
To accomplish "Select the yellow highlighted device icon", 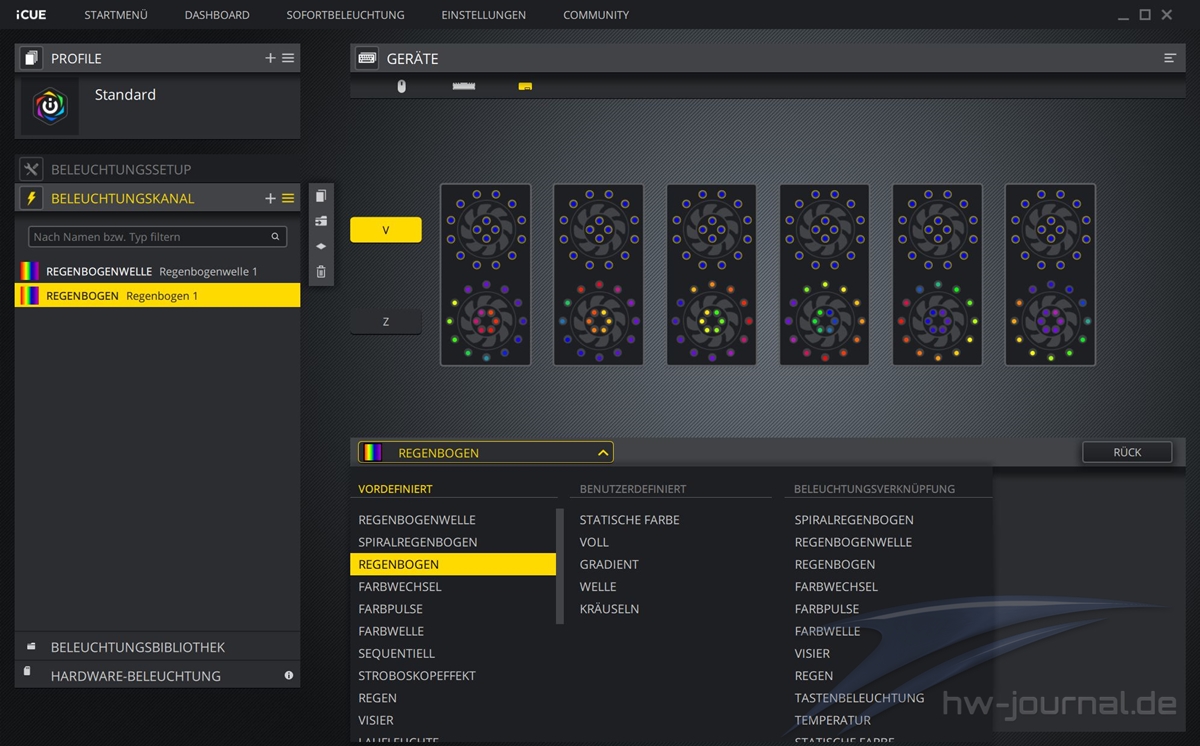I will [x=525, y=87].
